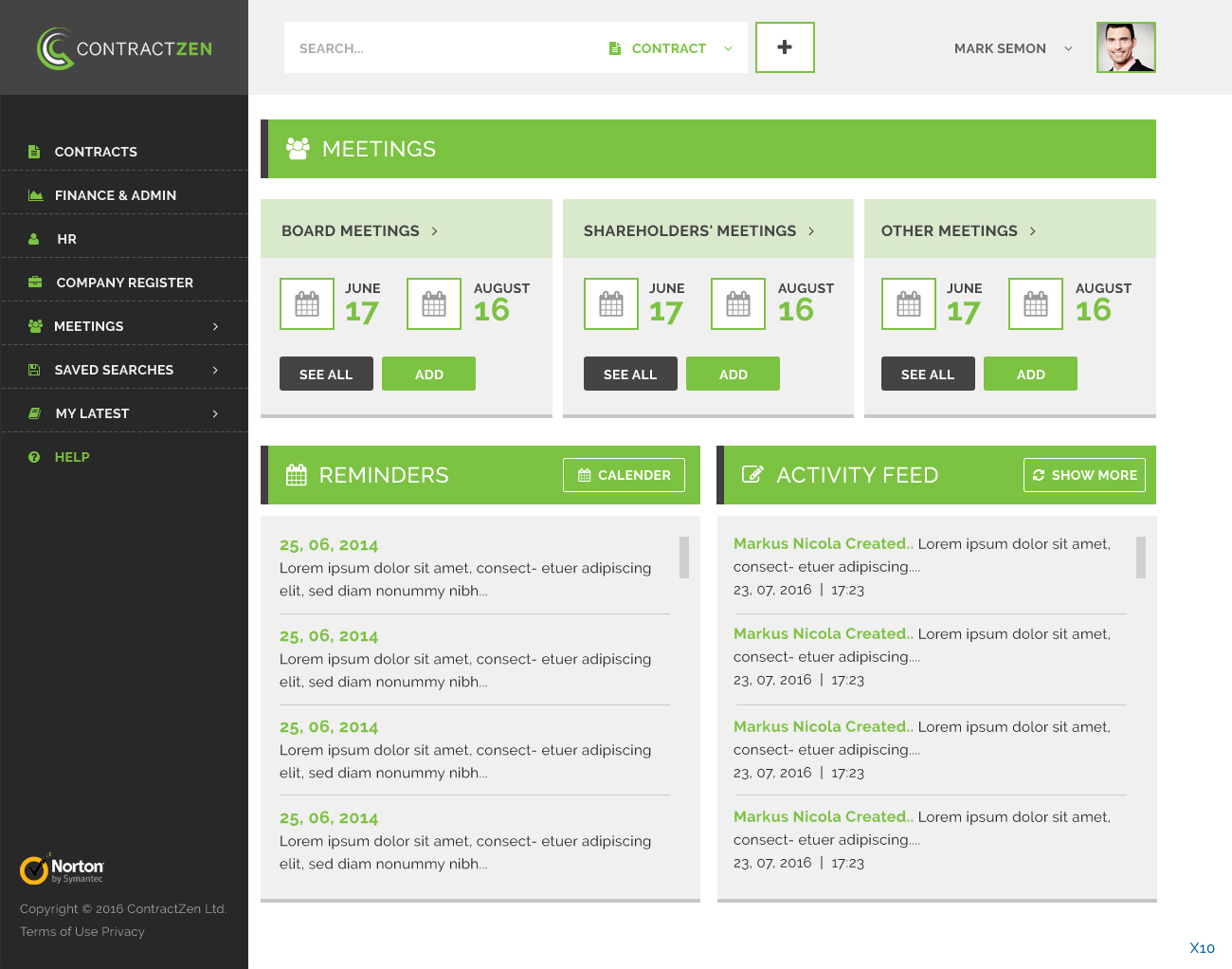This screenshot has height=969, width=1232.
Task: Click the X10 link at bottom right
Action: [1202, 948]
